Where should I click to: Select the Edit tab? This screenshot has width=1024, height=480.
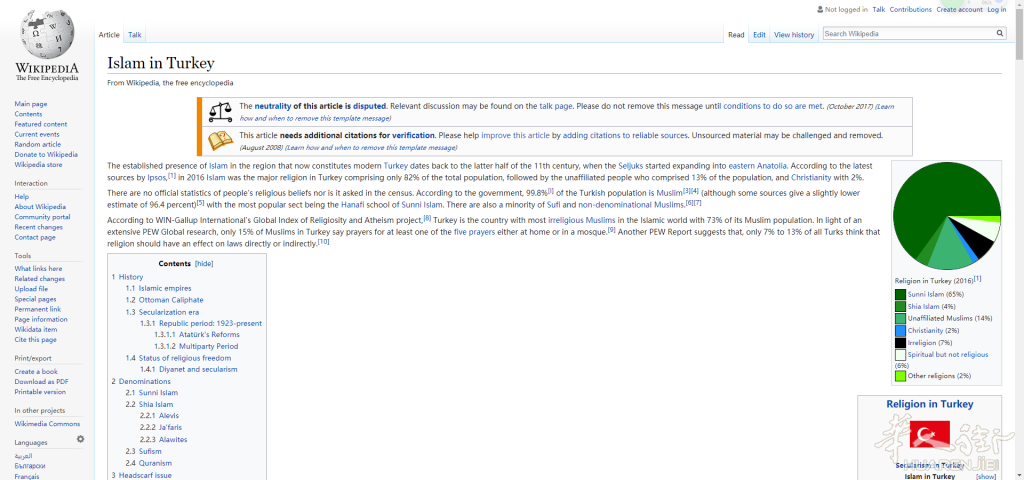(759, 35)
